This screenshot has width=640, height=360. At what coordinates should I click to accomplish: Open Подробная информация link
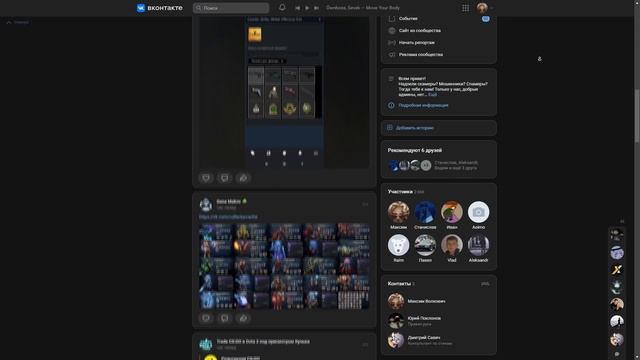(423, 105)
